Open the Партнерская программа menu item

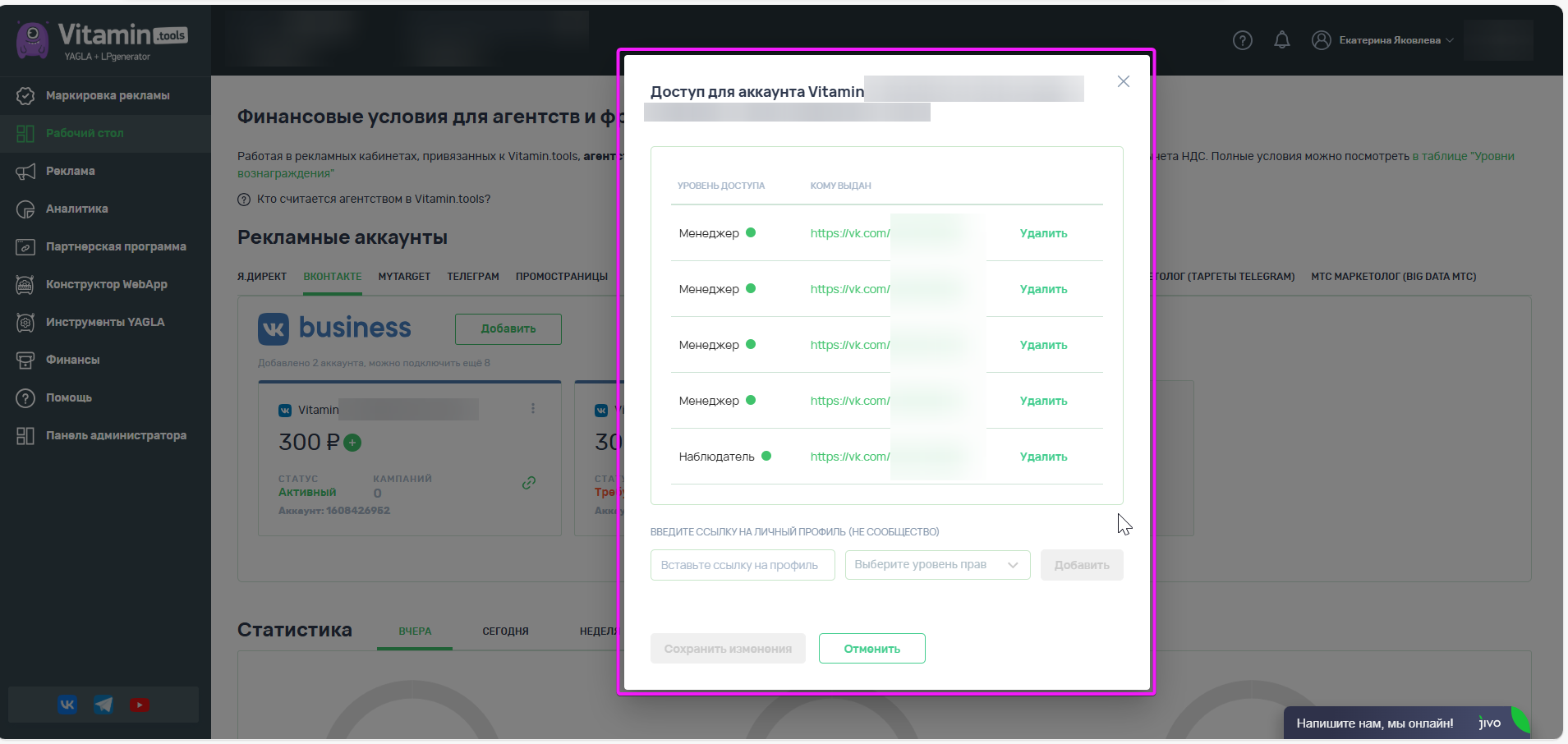(x=116, y=247)
